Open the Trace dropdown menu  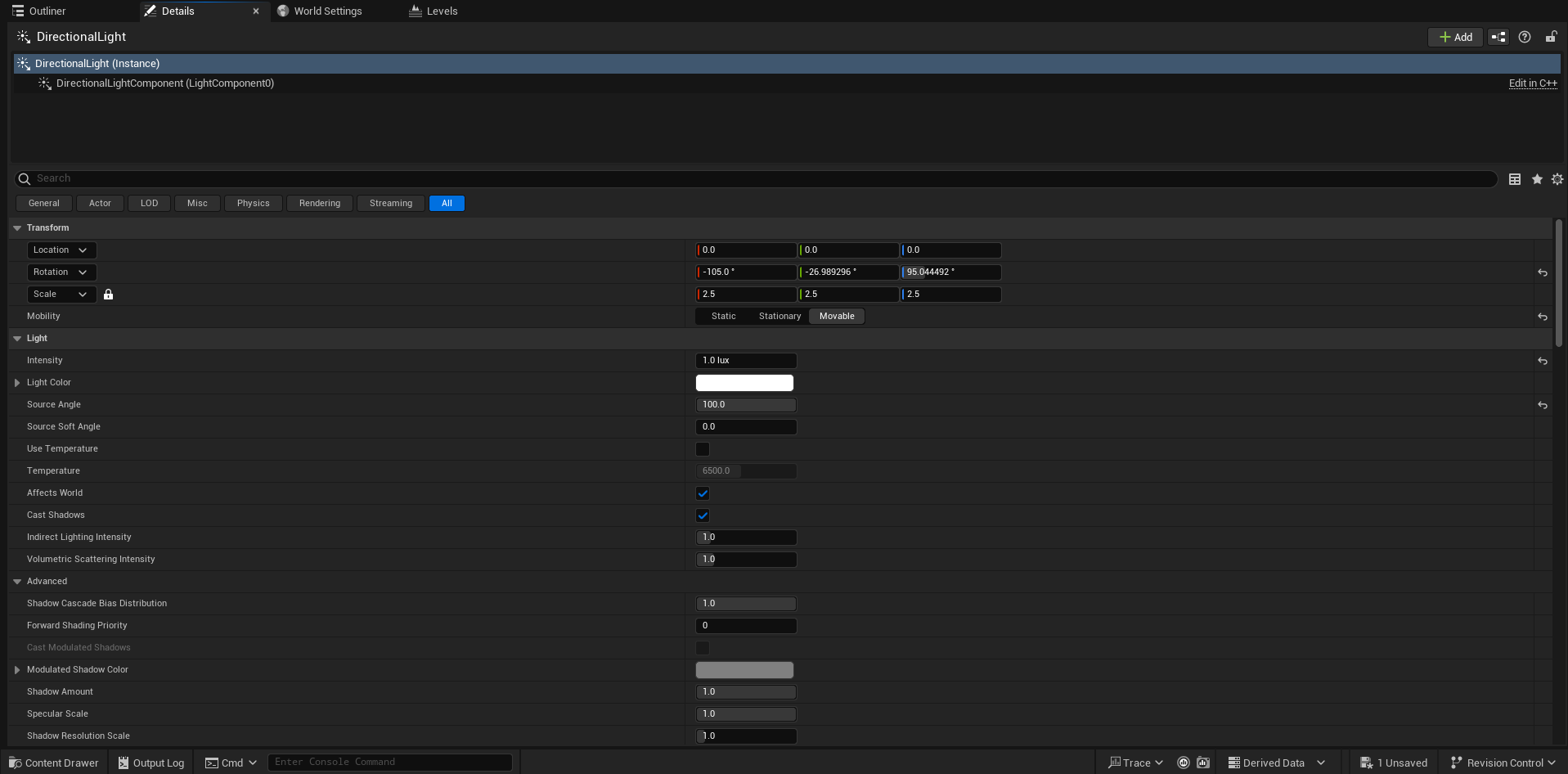[x=1136, y=763]
